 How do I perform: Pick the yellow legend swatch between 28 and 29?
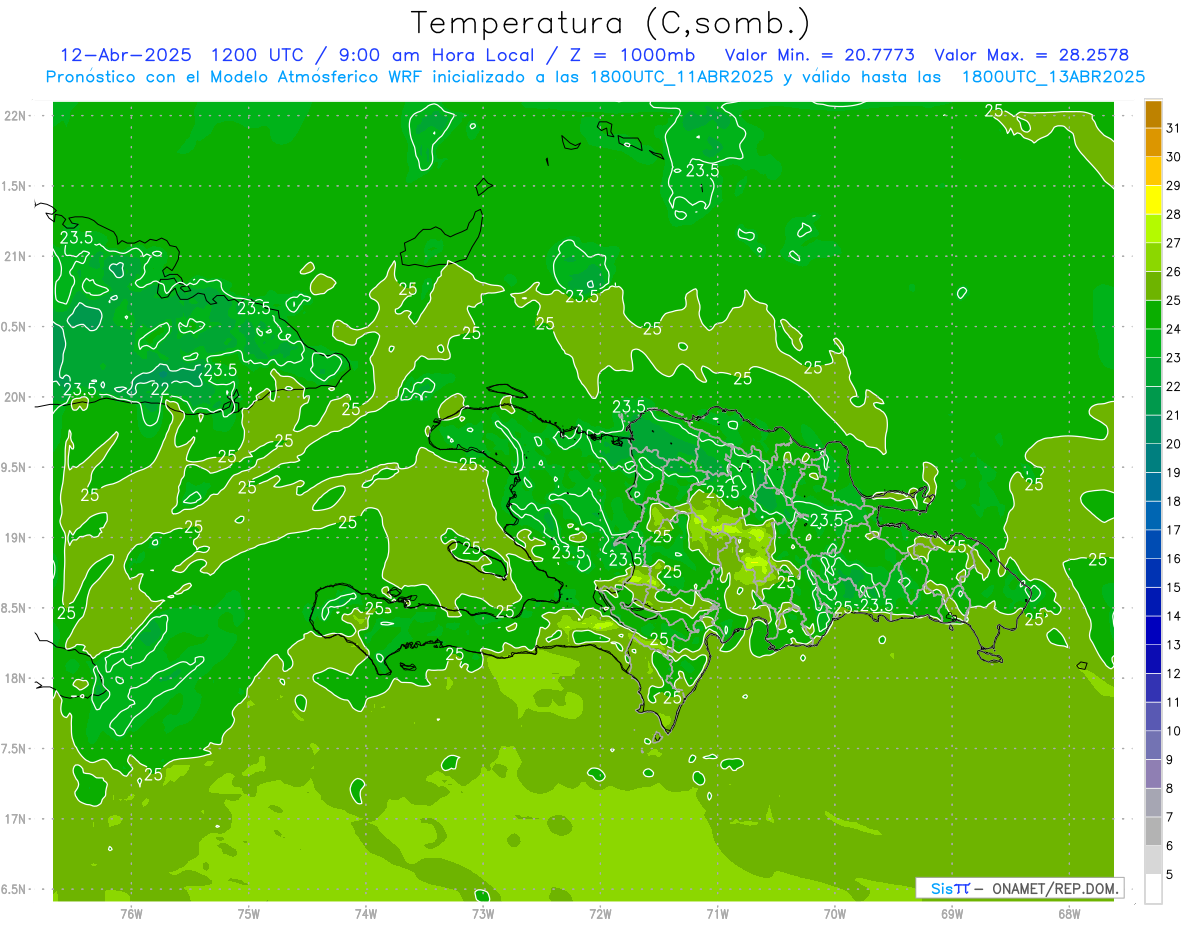[x=1153, y=200]
